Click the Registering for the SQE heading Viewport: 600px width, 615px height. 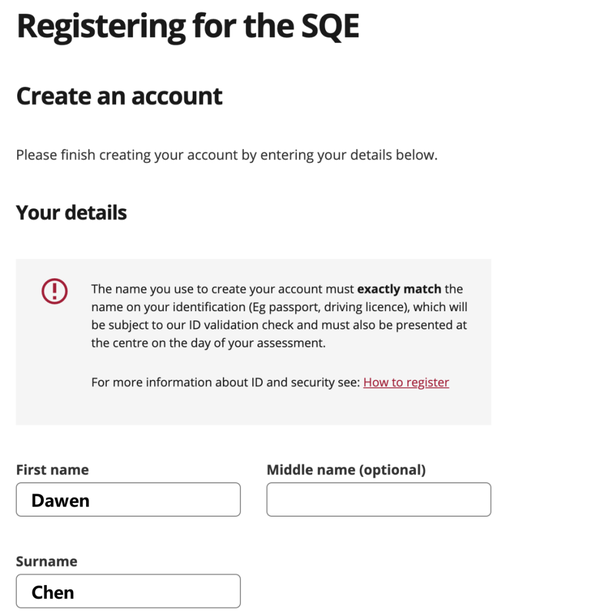[188, 27]
